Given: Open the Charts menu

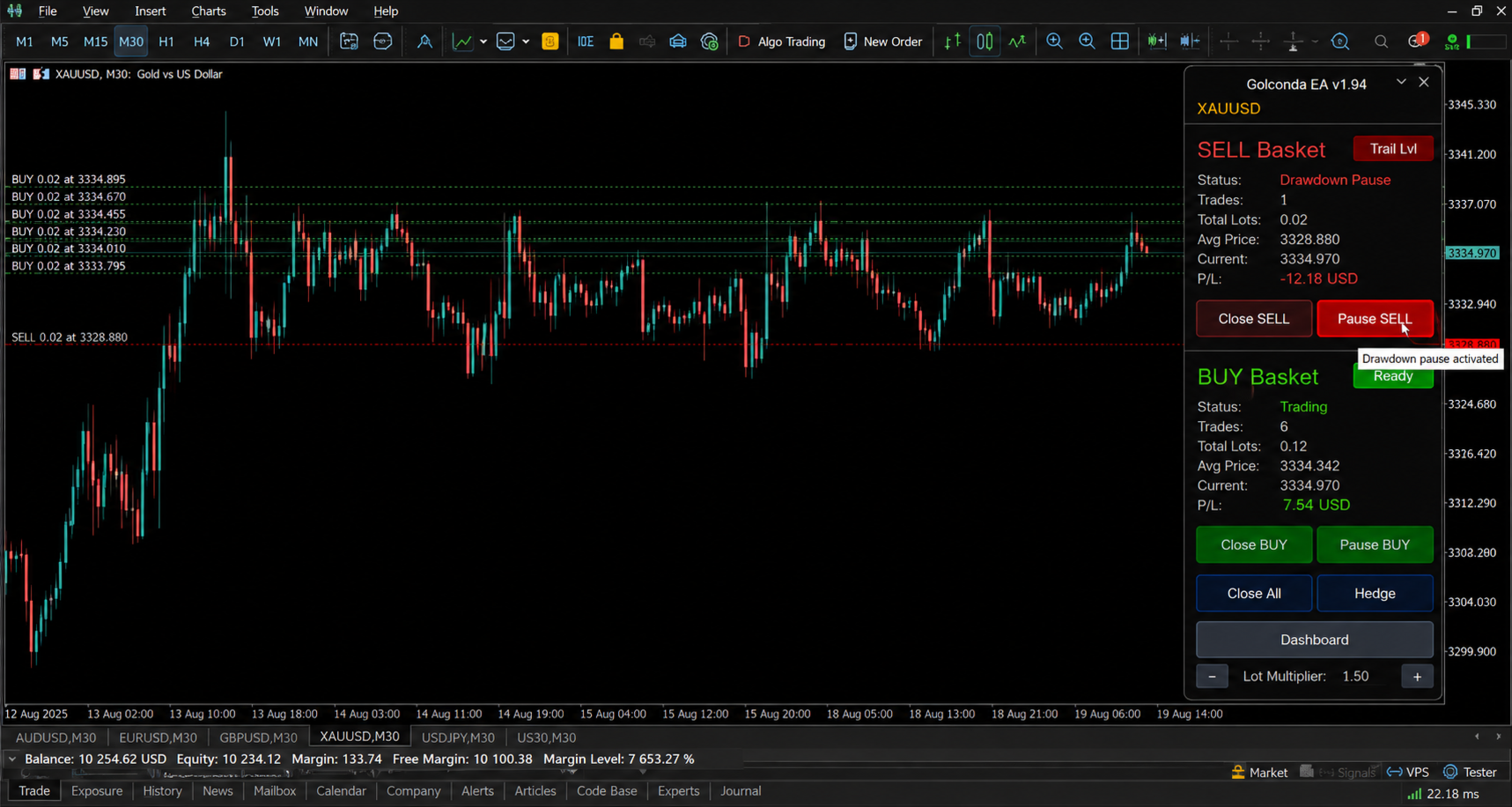Looking at the screenshot, I should 209,11.
